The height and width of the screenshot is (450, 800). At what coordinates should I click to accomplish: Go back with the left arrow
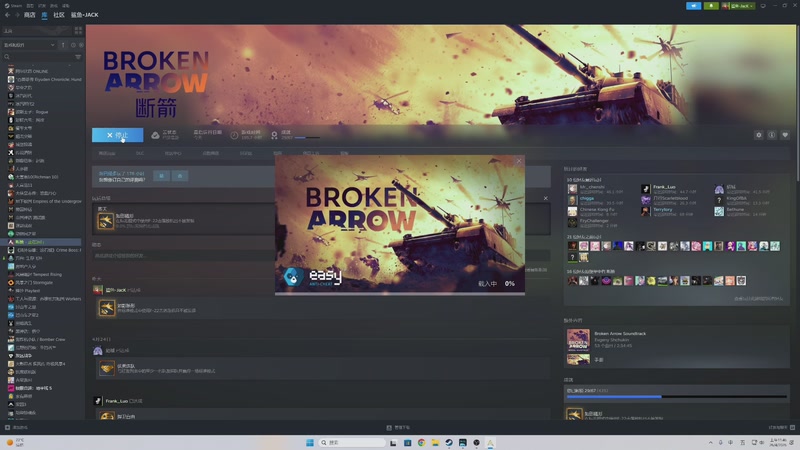pyautogui.click(x=7, y=15)
